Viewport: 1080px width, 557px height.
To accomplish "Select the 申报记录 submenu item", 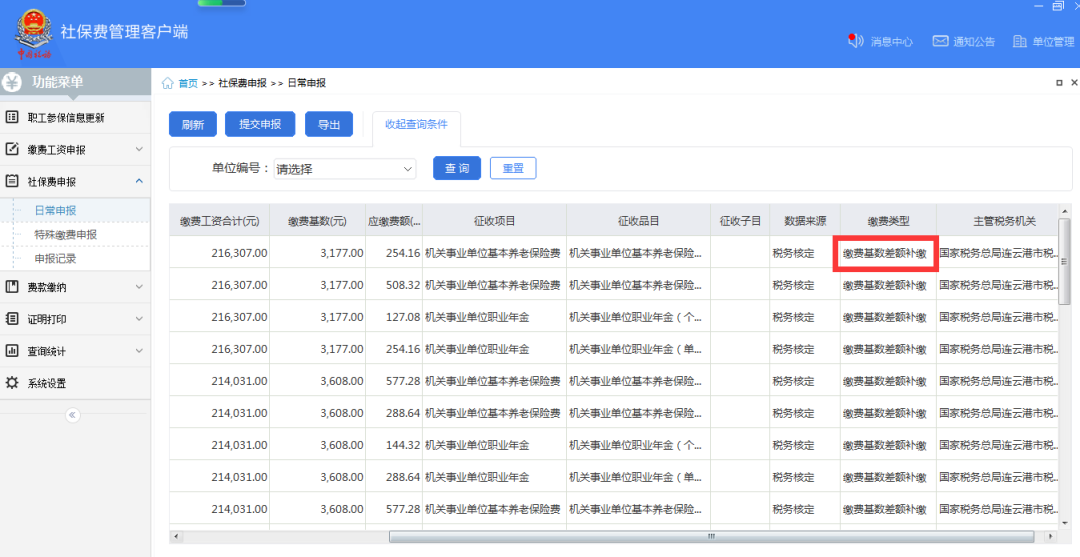I will tap(55, 259).
